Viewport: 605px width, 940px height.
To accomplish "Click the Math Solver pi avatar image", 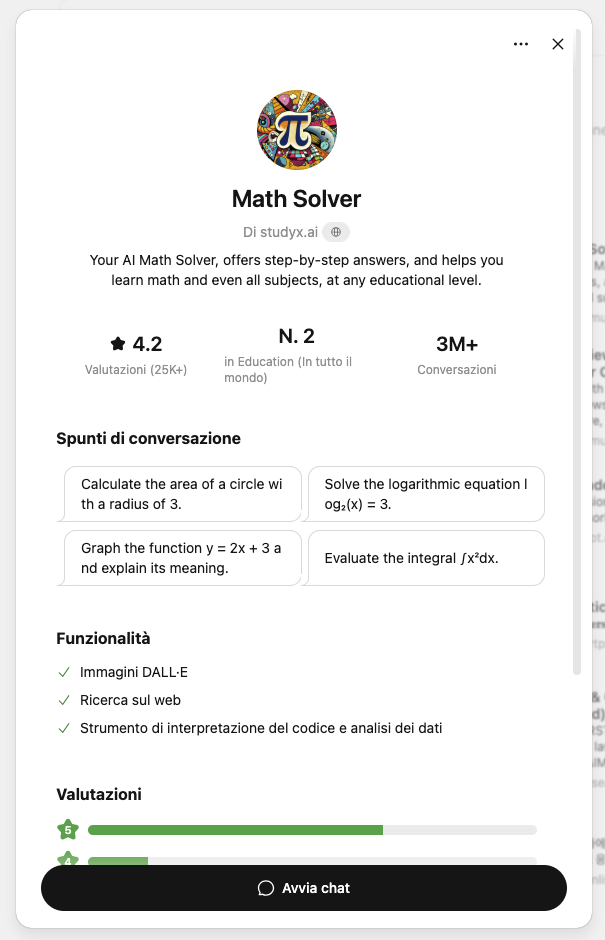I will click(x=296, y=129).
